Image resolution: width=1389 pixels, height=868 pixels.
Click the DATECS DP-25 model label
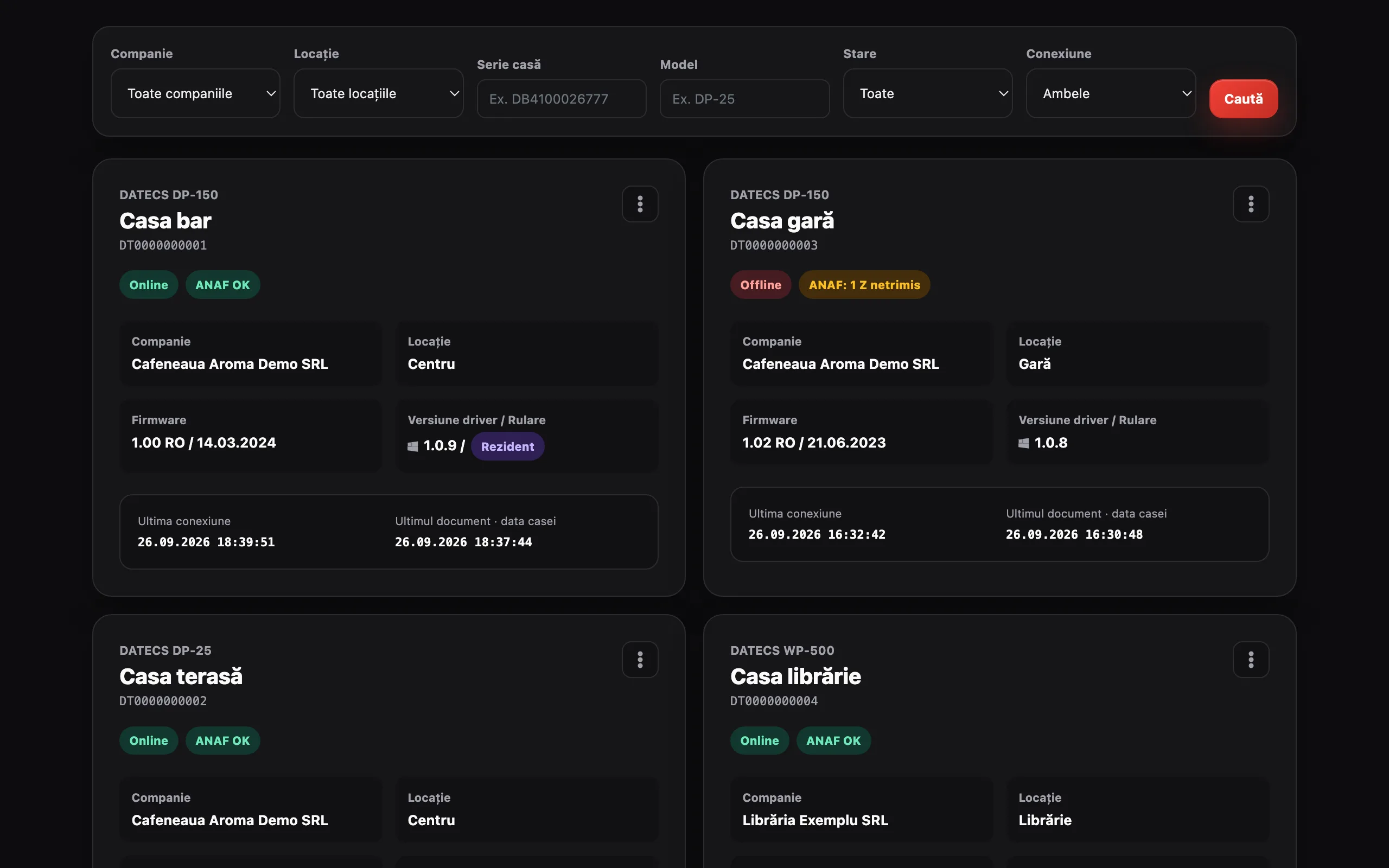(x=165, y=650)
